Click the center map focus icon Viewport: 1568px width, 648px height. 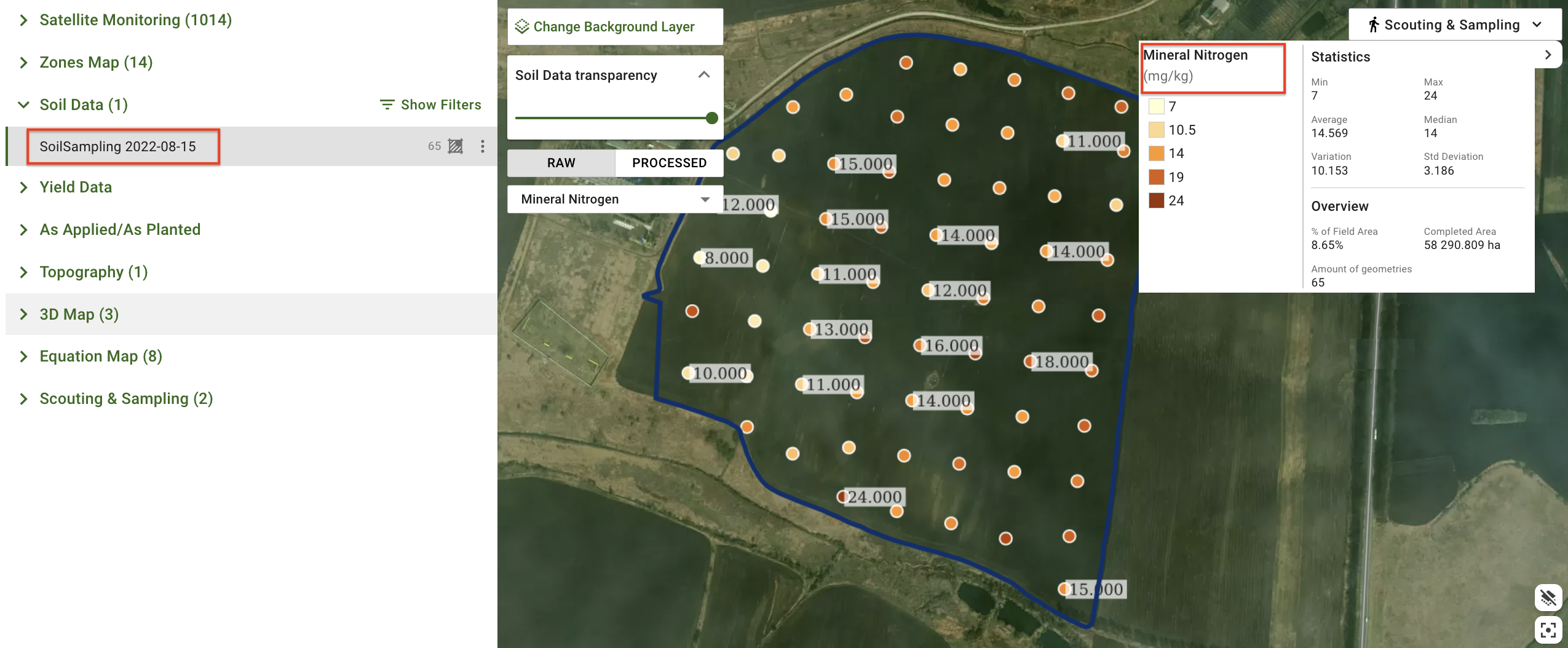coord(1548,630)
